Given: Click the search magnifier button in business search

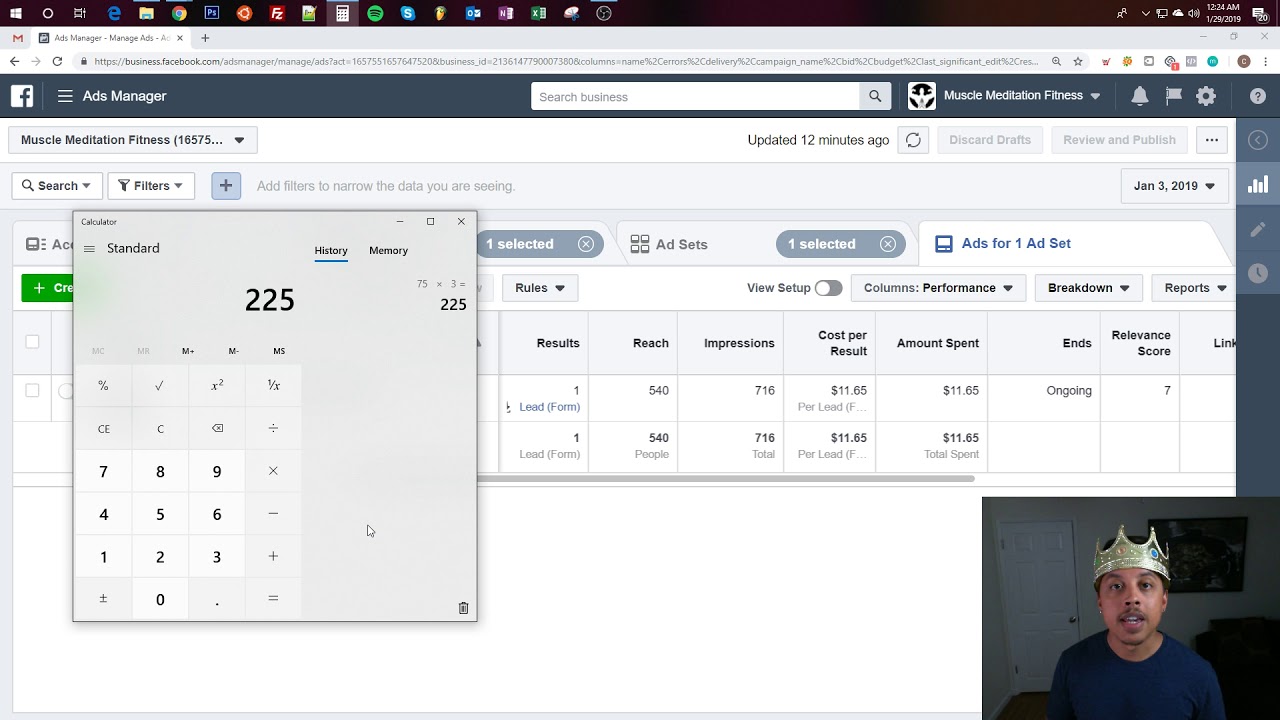Looking at the screenshot, I should click(x=875, y=96).
